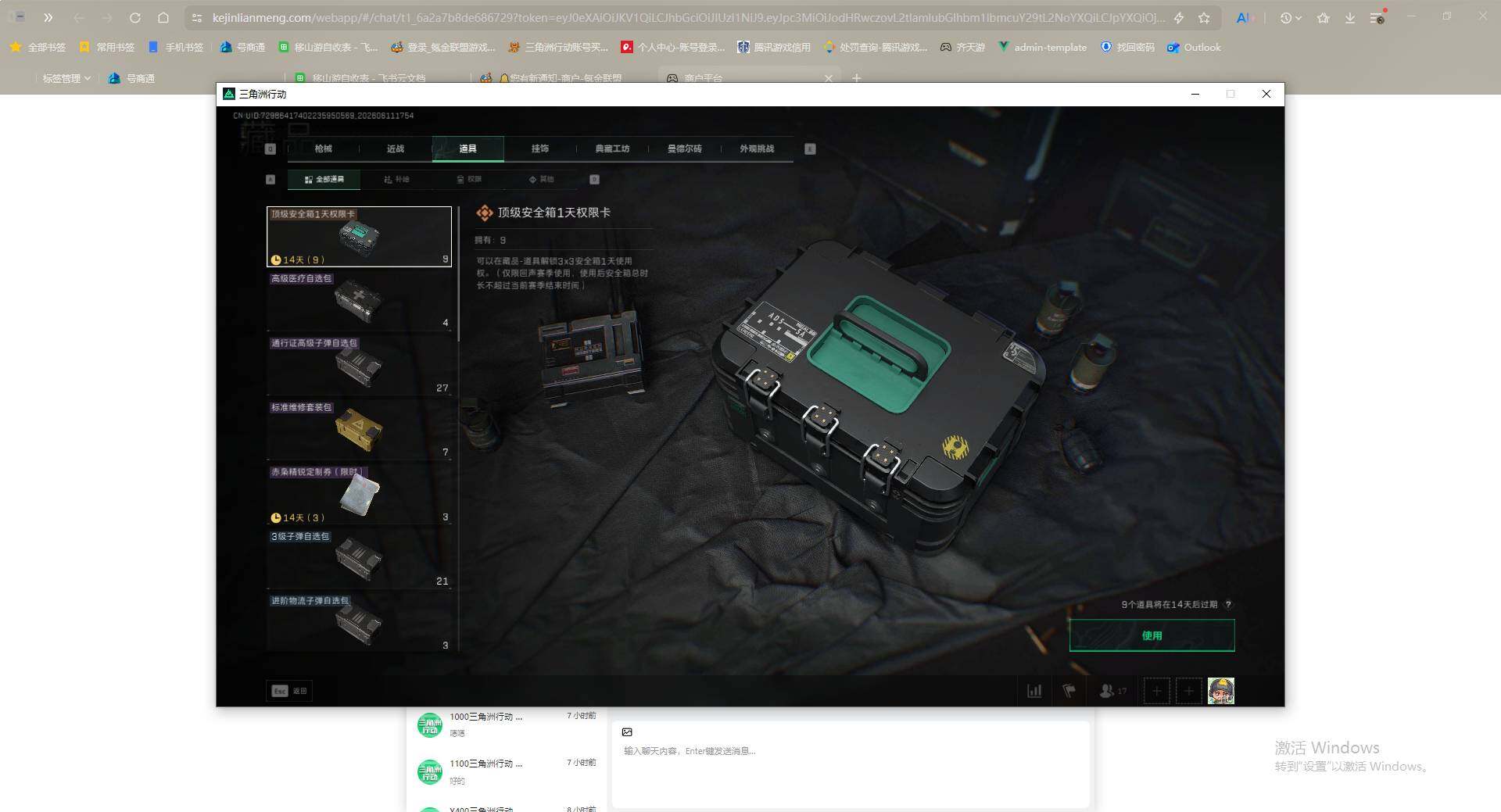Bookmark this page with the star icon
This screenshot has height=812, width=1501.
1205,17
